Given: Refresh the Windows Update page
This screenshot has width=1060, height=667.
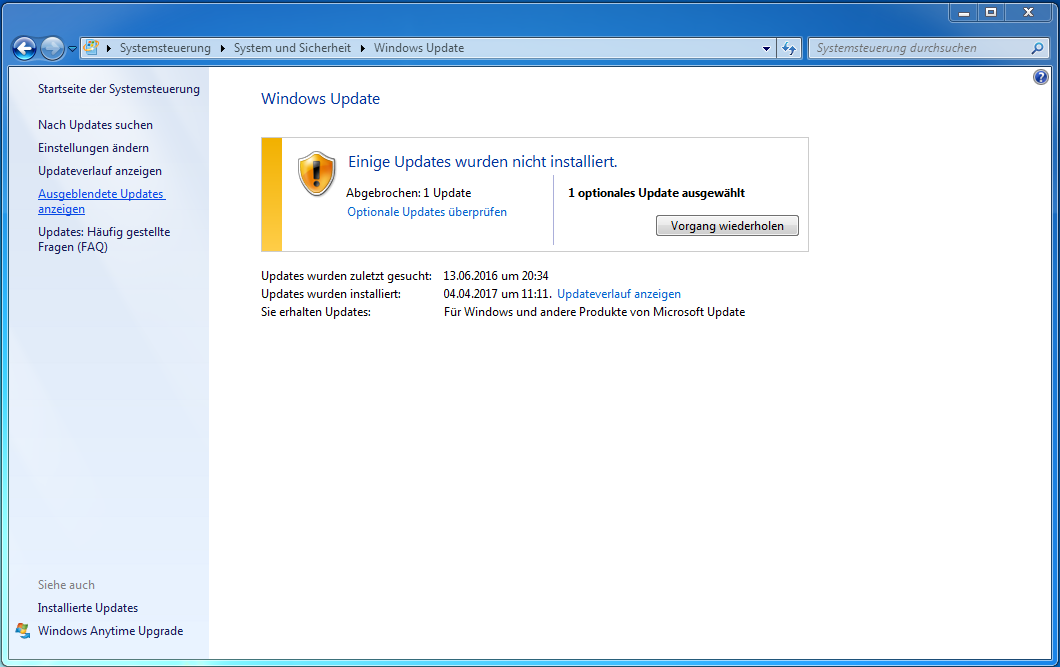Looking at the screenshot, I should coord(789,48).
